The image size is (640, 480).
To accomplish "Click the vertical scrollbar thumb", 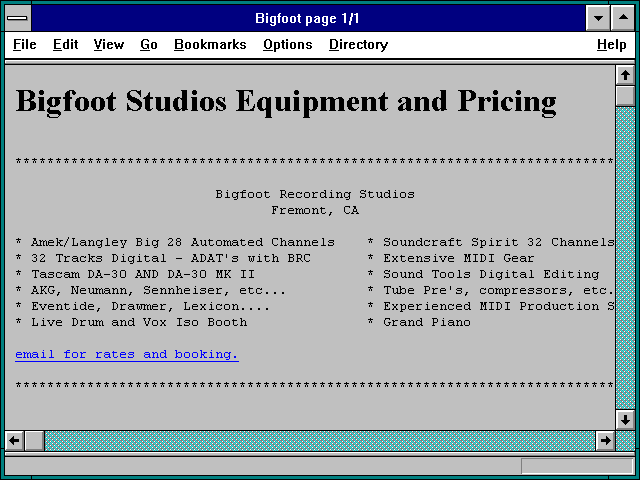I will click(625, 96).
